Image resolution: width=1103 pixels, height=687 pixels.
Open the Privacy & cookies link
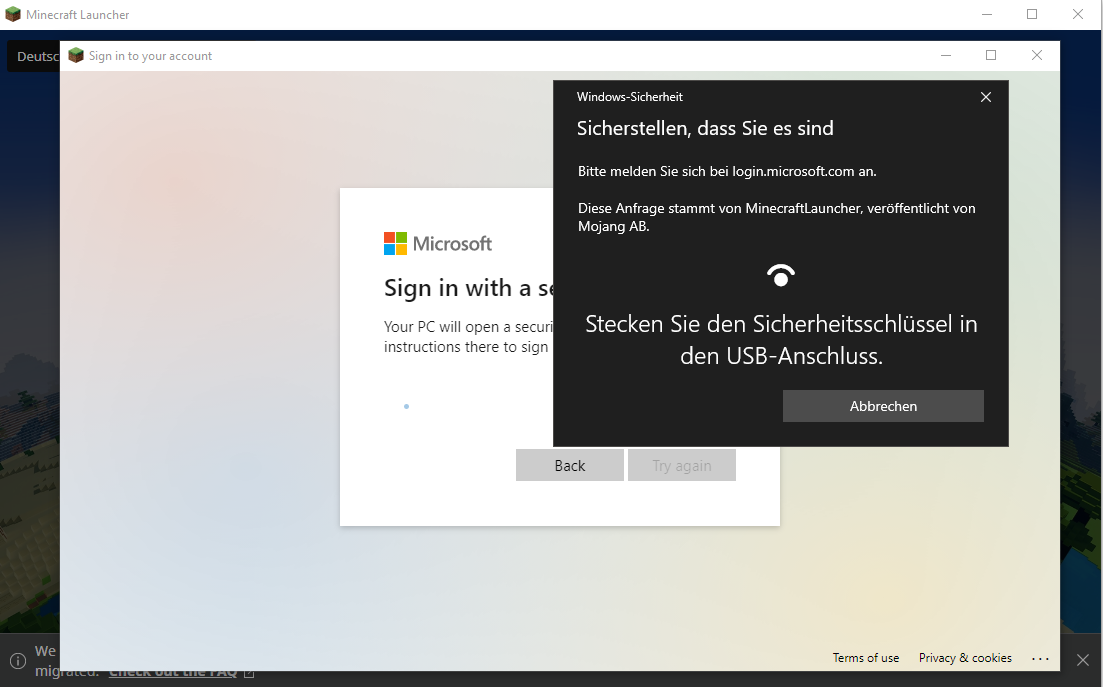965,657
